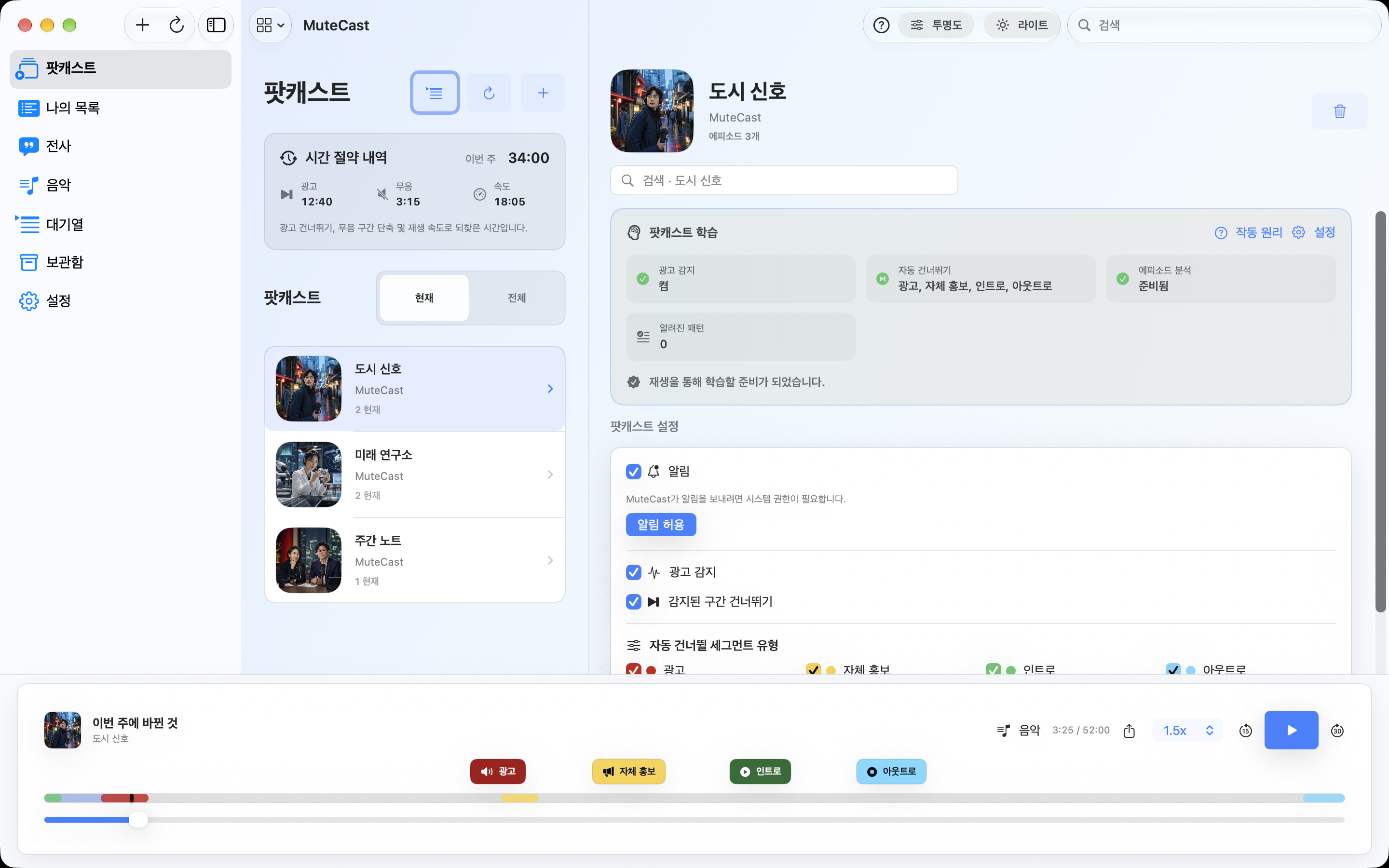Click the yellow 자체 홍보 segment on timeline
Screen dimensions: 1389x868
pos(519,798)
